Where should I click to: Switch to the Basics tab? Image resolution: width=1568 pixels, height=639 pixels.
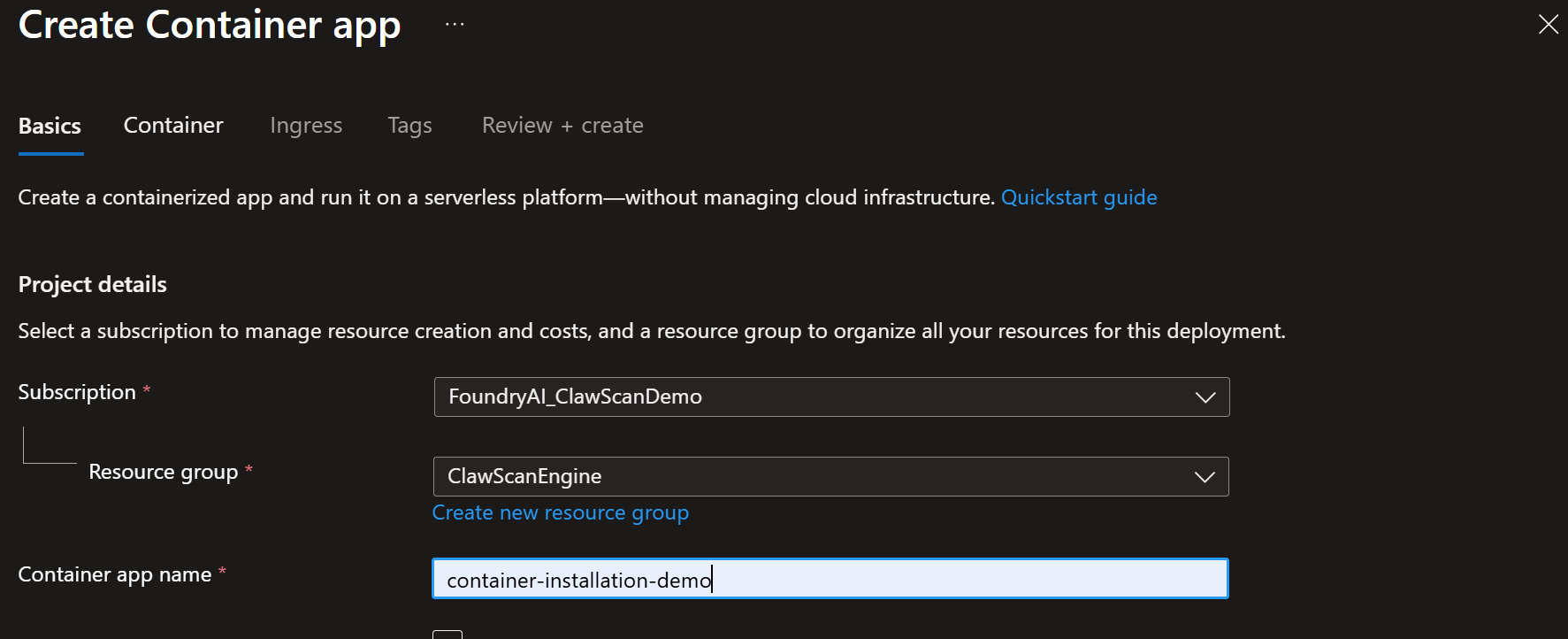[x=50, y=126]
